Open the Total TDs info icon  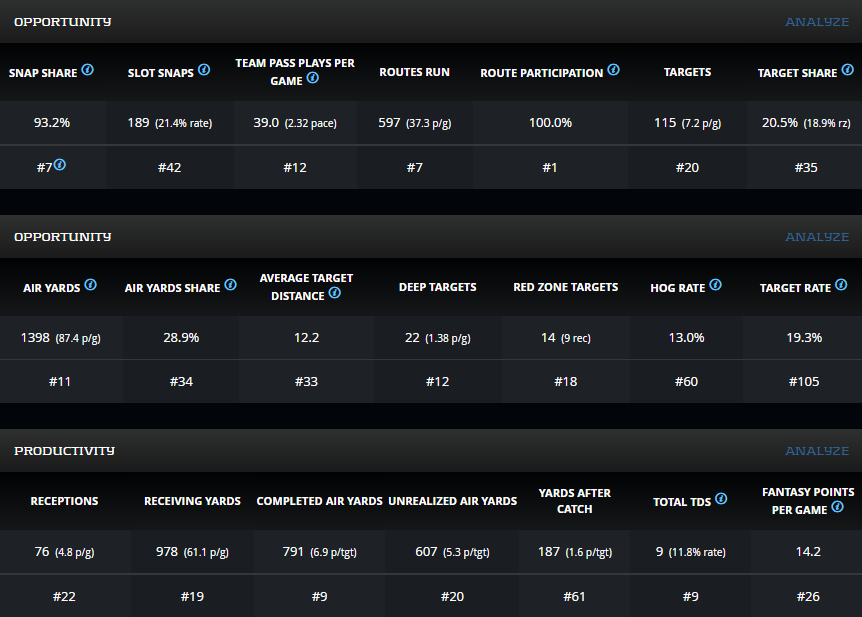[x=721, y=499]
